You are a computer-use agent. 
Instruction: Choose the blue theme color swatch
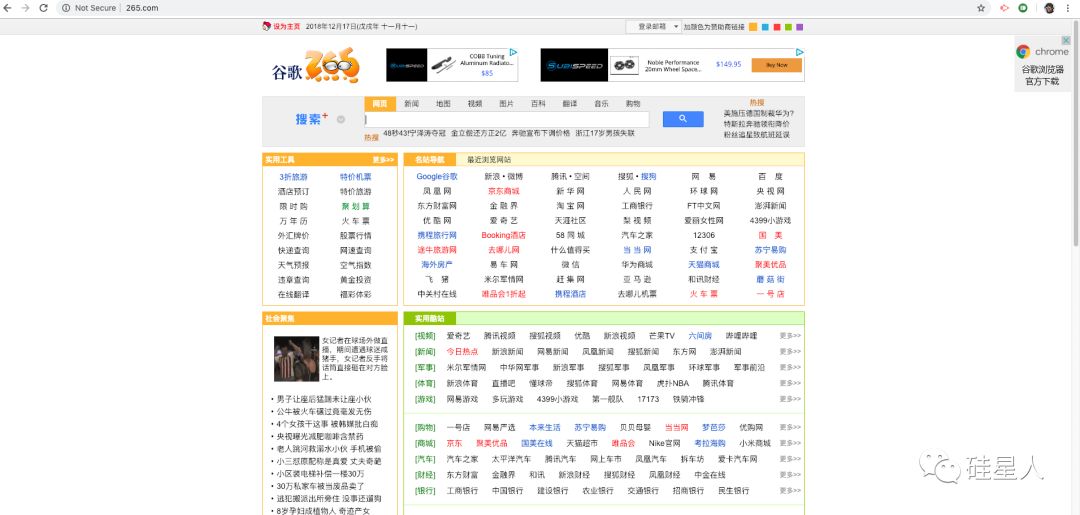(765, 27)
